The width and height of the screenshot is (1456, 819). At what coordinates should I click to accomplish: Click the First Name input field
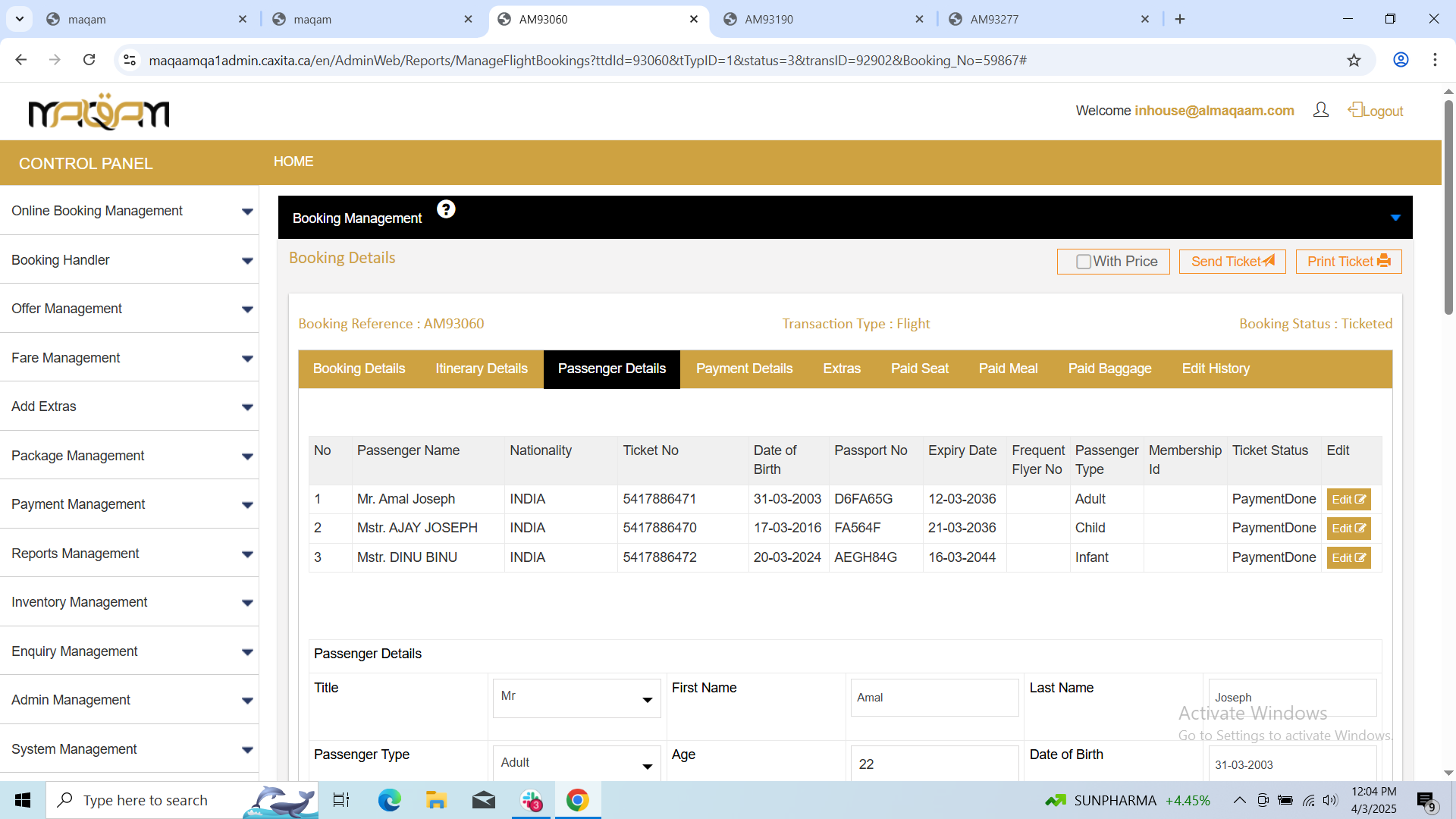click(934, 698)
